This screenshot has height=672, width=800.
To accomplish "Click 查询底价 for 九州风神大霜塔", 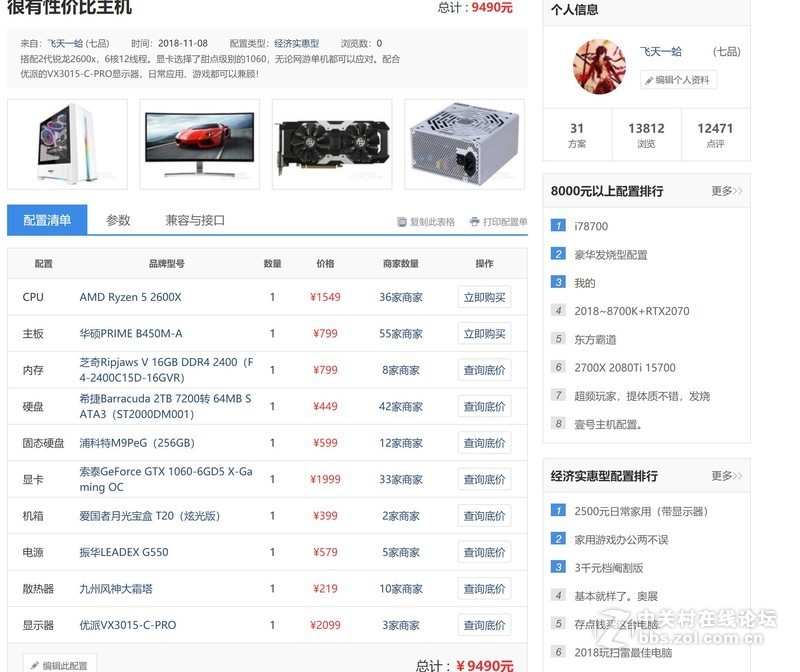I will pyautogui.click(x=484, y=589).
